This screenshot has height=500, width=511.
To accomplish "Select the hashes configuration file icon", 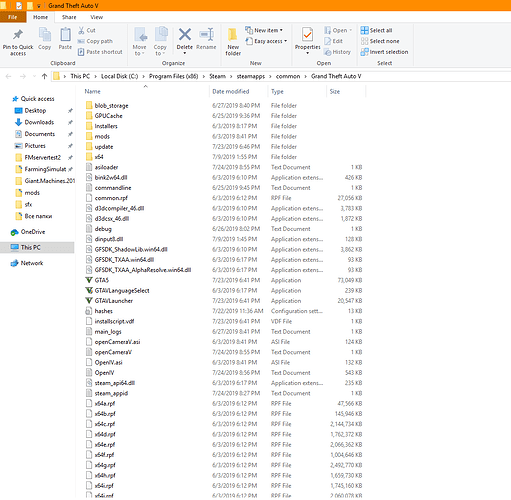I will (x=89, y=311).
